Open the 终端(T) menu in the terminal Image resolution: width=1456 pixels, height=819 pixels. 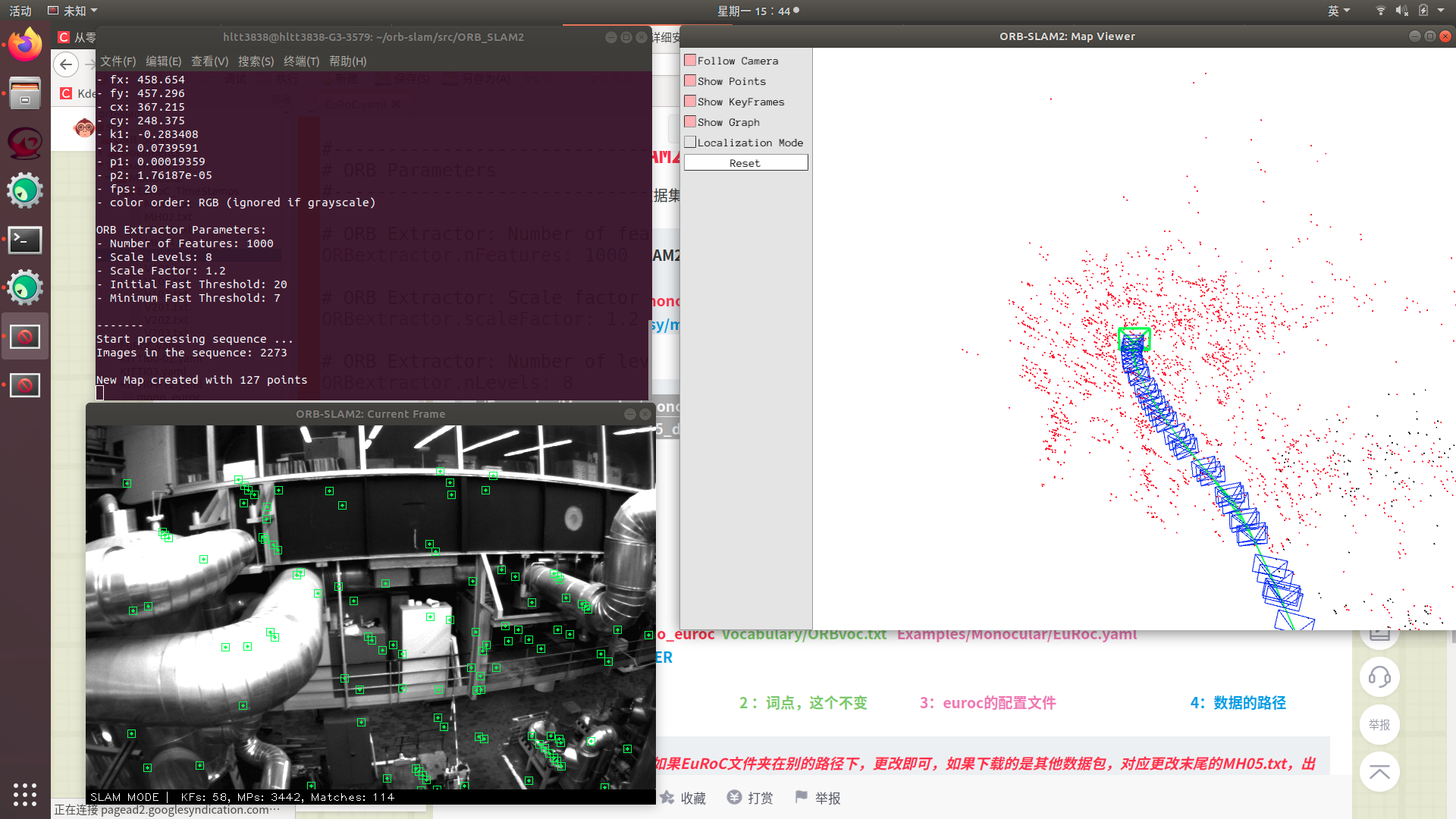click(301, 61)
